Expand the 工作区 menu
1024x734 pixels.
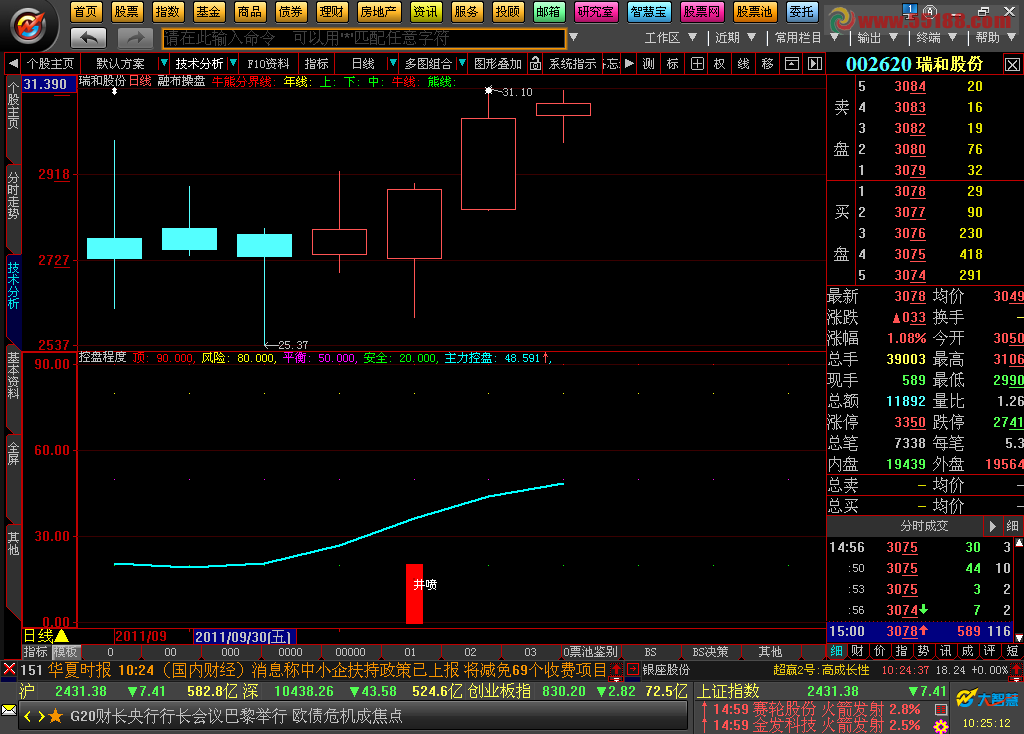(x=671, y=38)
